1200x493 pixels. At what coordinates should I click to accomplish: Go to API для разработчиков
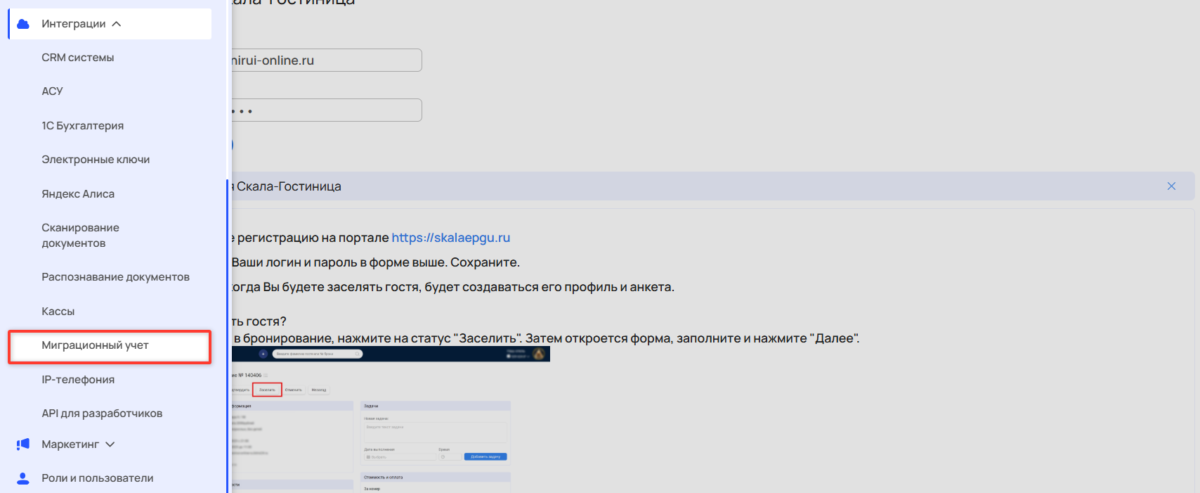pos(102,414)
